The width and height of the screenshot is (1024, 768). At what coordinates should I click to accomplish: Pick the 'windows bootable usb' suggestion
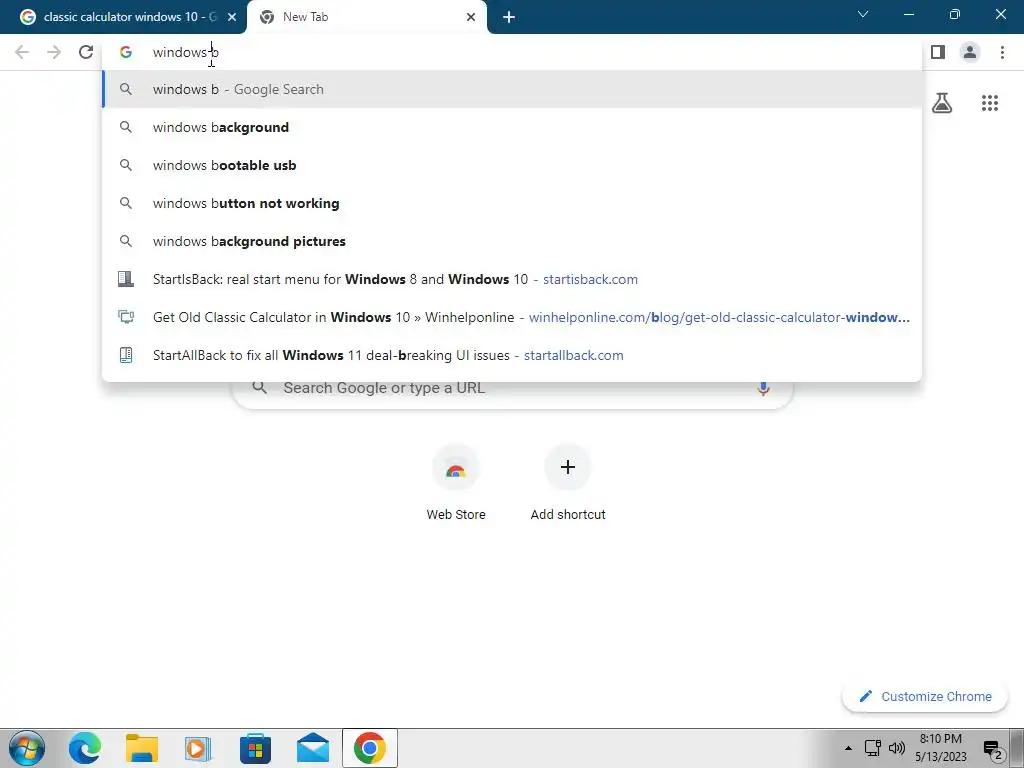[512, 165]
